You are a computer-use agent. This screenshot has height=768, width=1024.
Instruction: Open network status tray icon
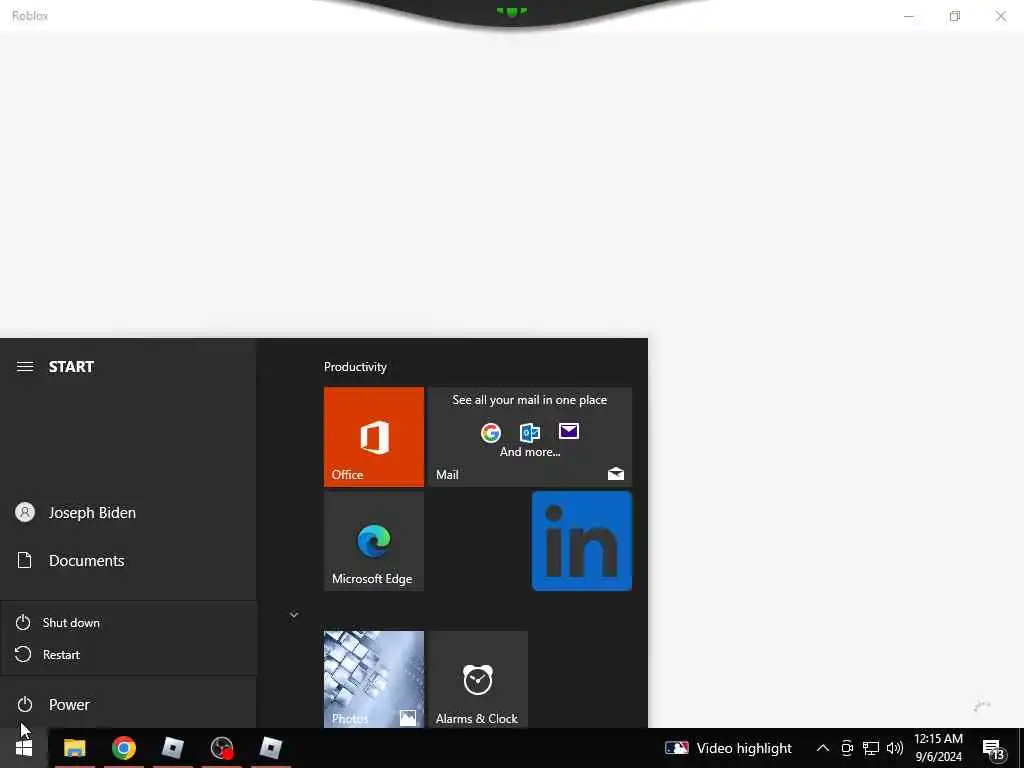[871, 748]
